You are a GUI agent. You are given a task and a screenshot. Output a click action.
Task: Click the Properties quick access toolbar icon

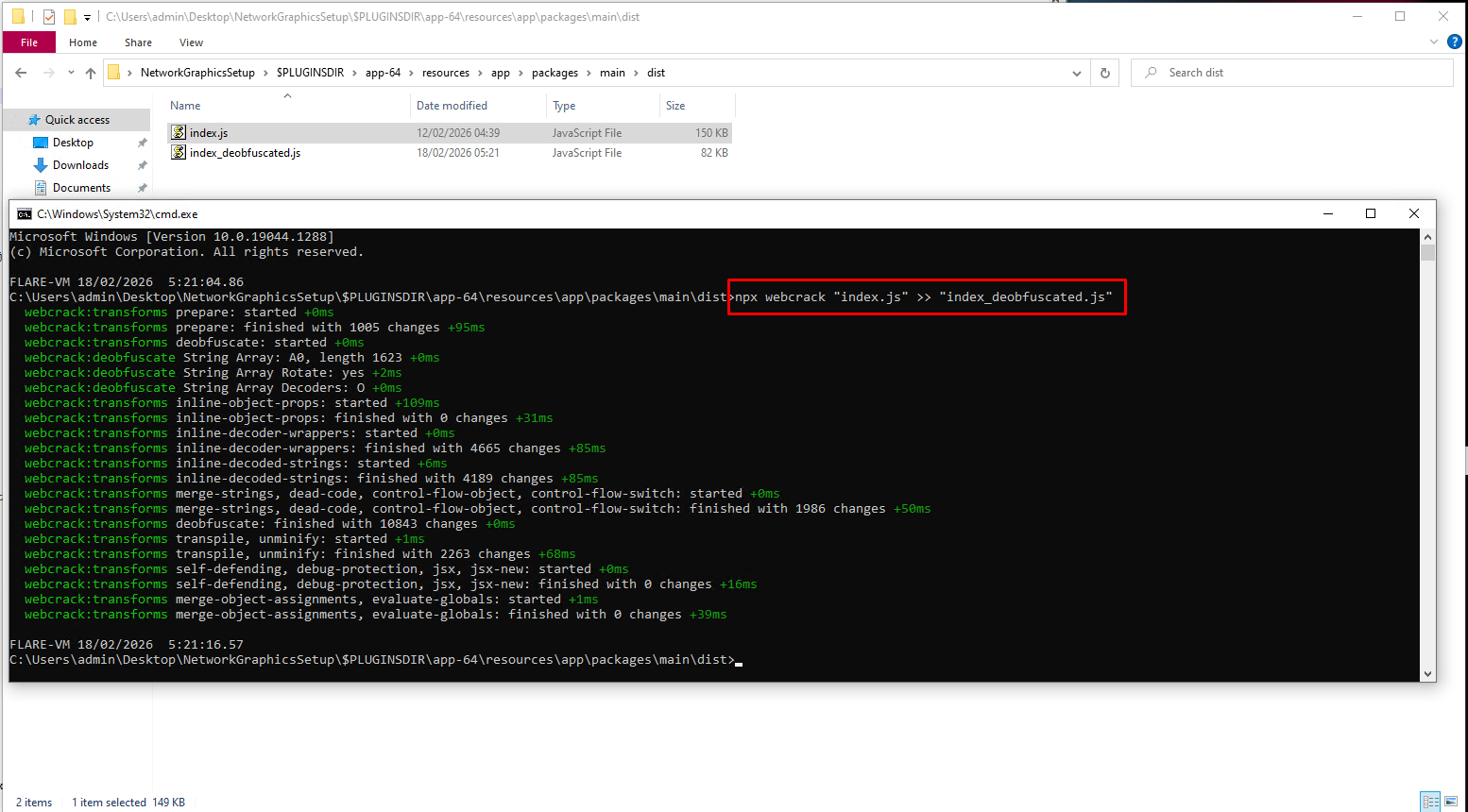coord(49,17)
